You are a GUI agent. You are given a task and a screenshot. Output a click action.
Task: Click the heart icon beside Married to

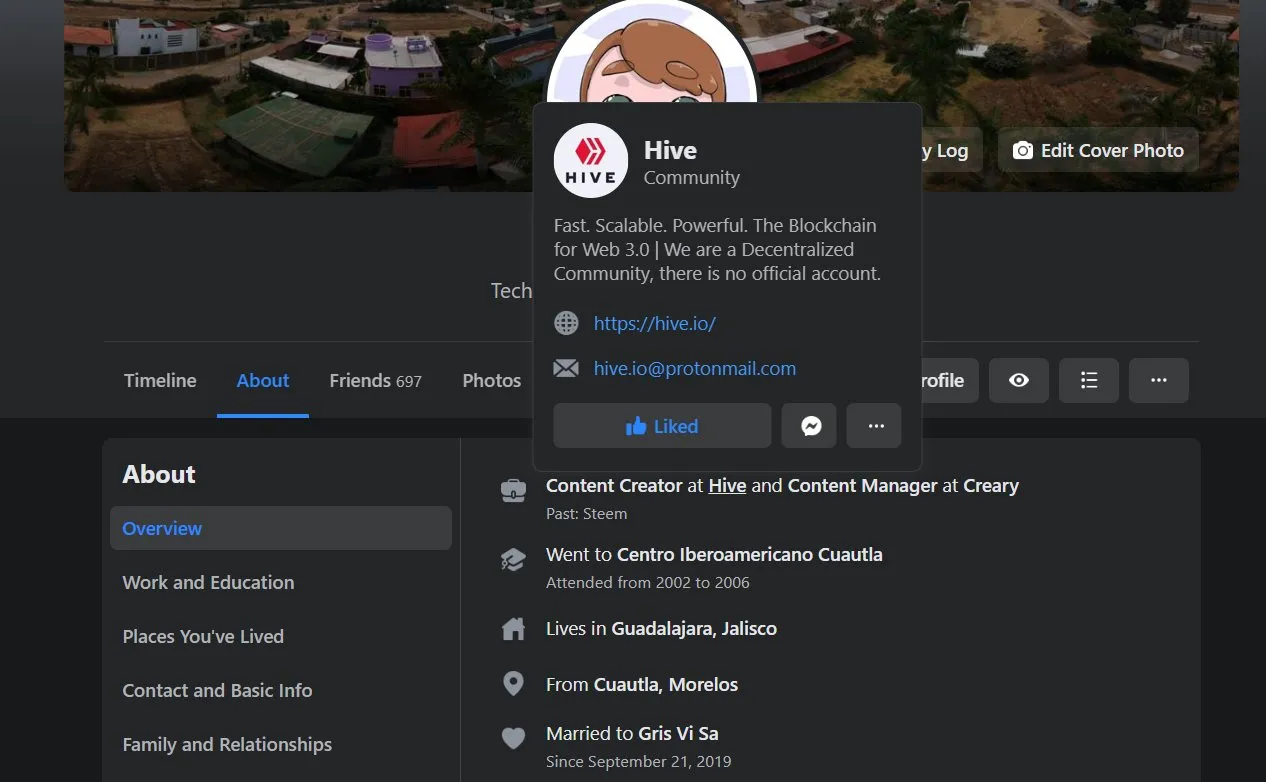pos(513,739)
